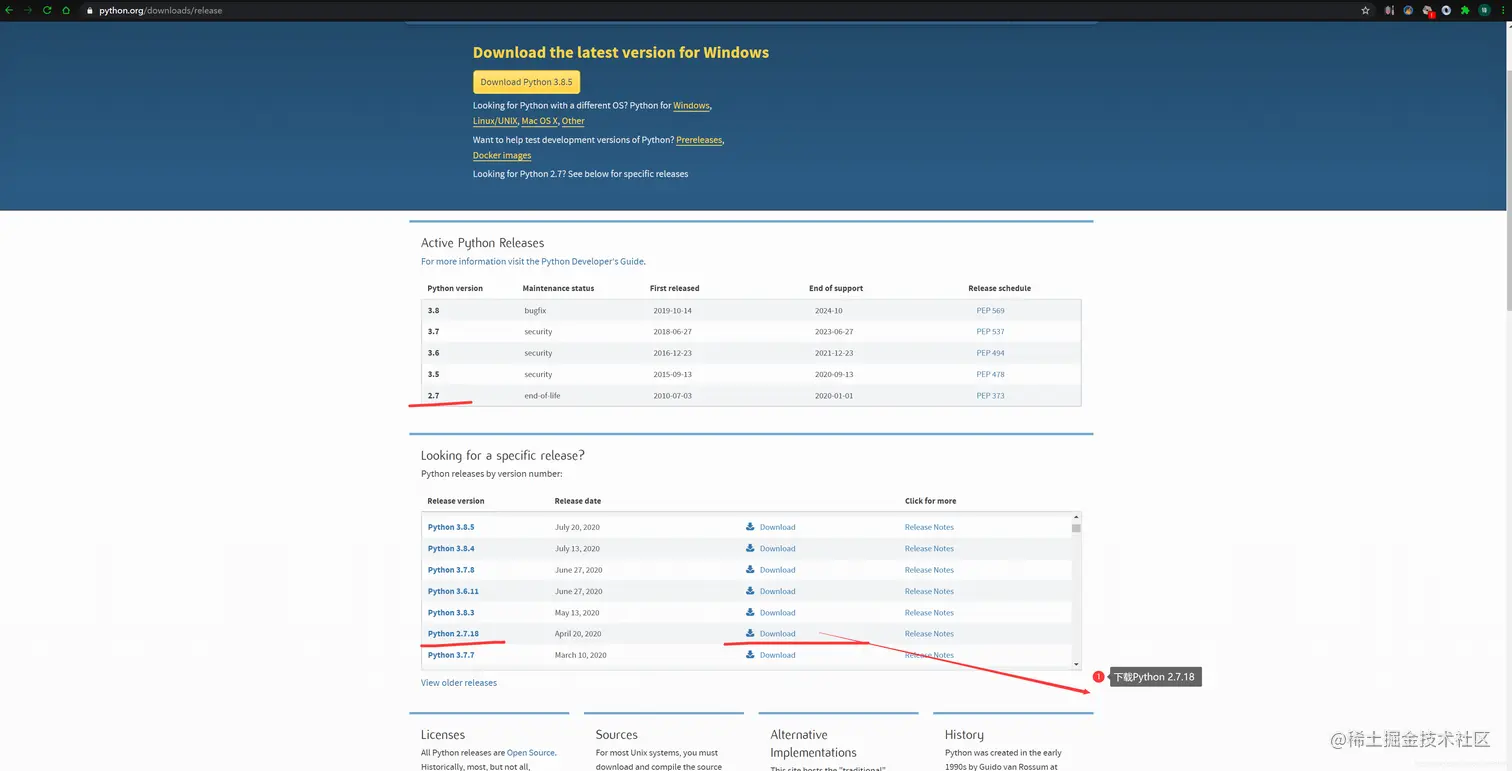Open the Python 2.7.18 release page
The width and height of the screenshot is (1512, 771).
pos(453,634)
